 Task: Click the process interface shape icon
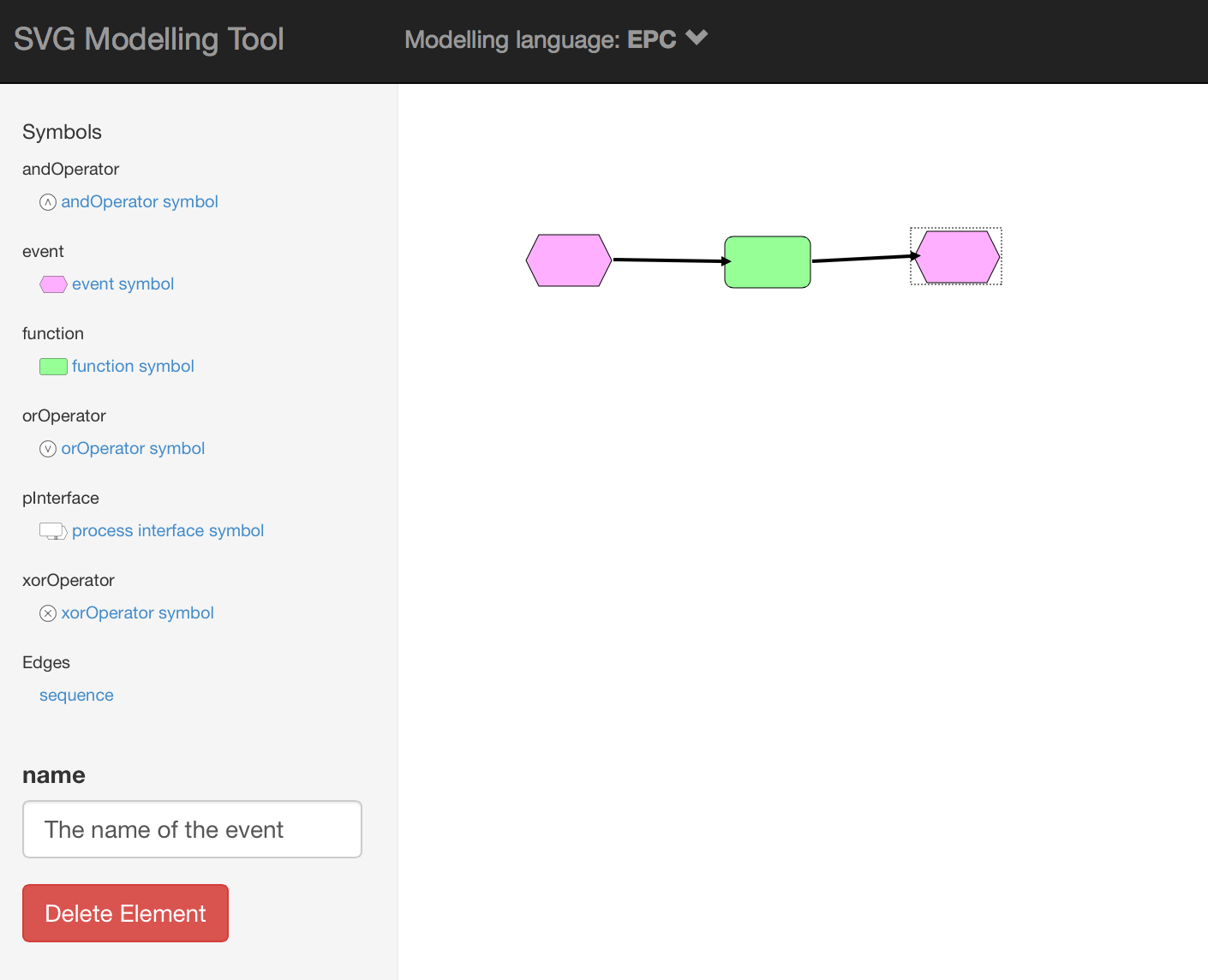53,531
